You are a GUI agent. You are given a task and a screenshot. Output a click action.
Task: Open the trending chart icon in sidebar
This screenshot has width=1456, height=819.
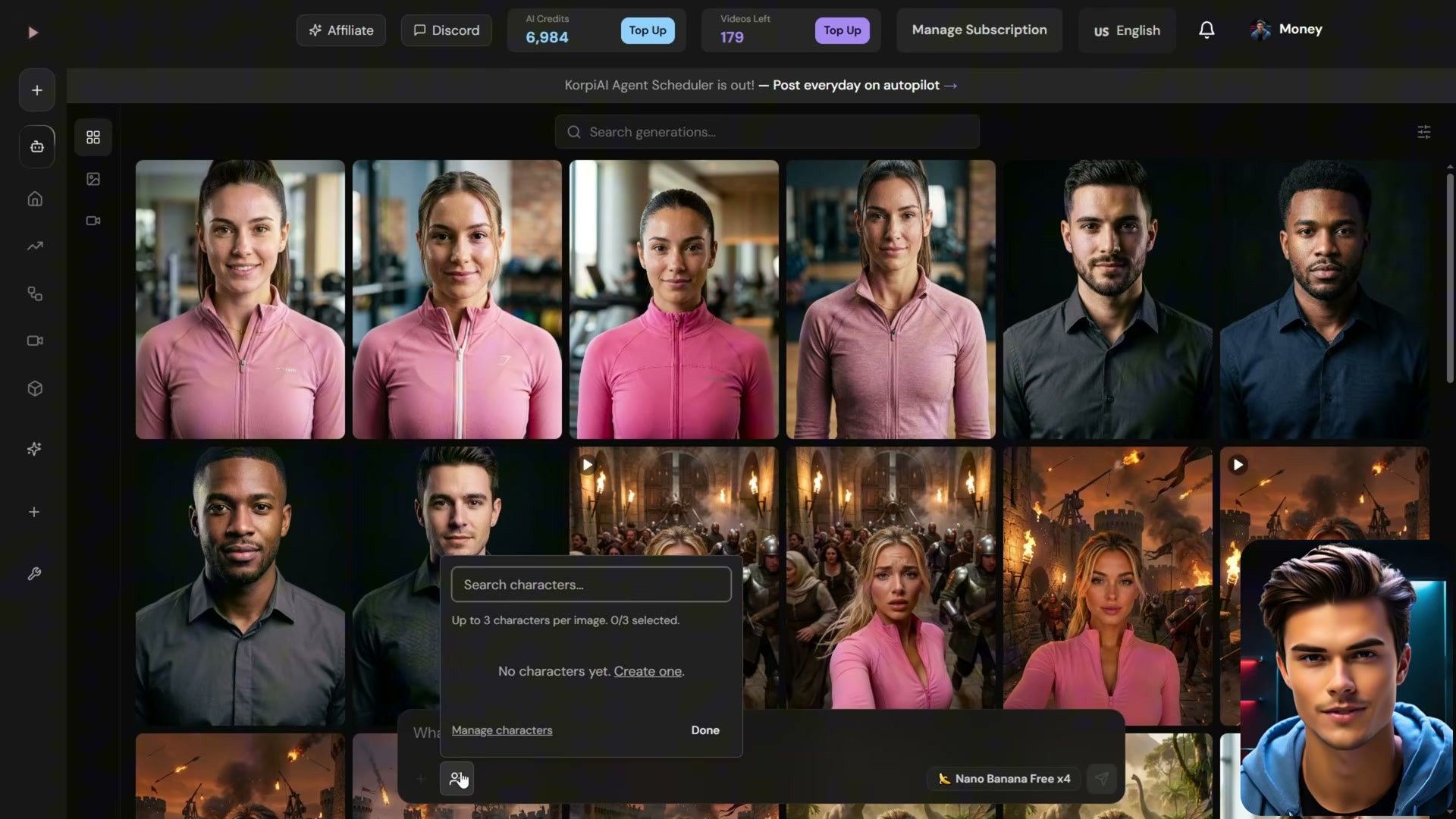[x=35, y=246]
